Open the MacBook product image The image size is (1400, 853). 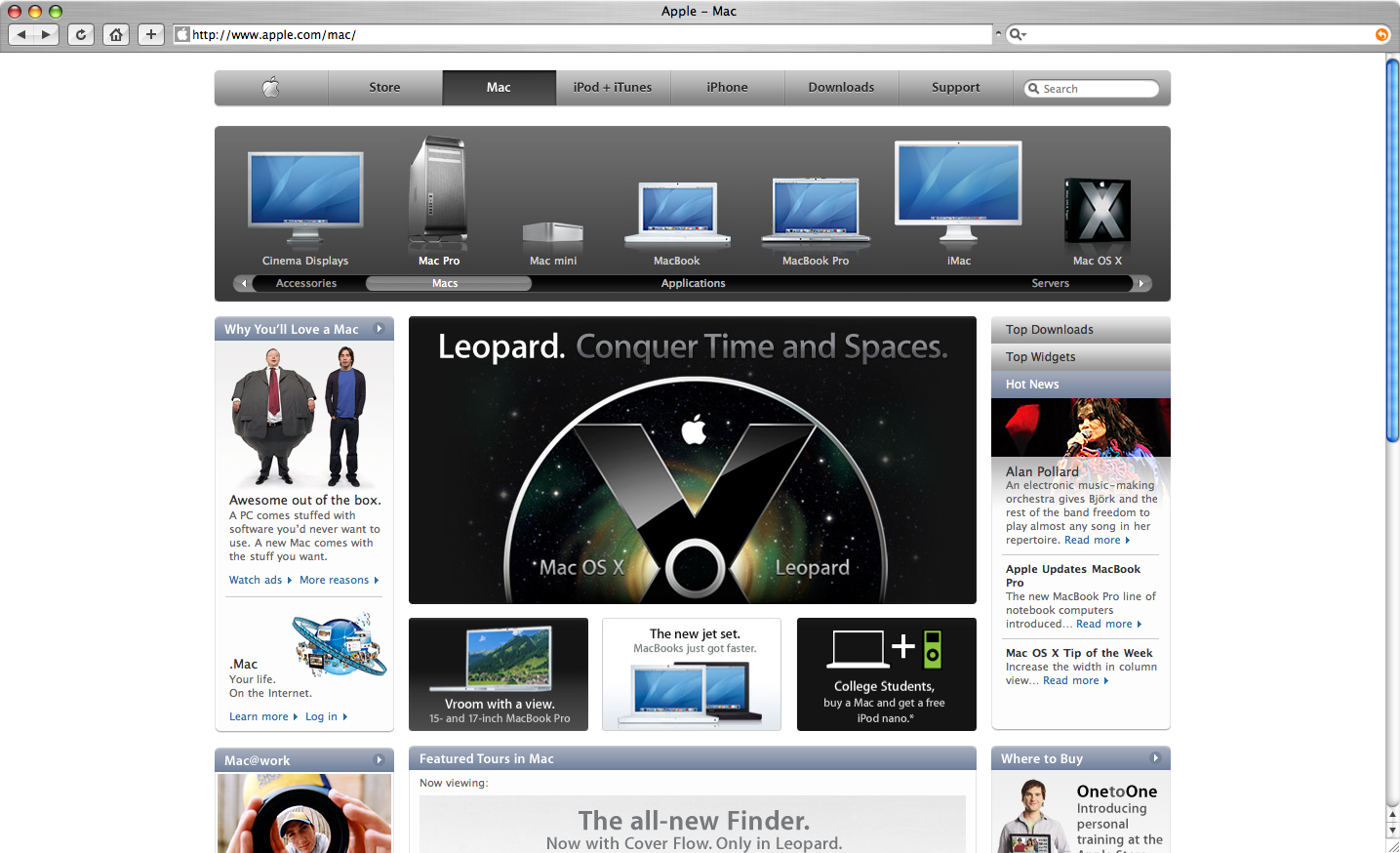677,213
